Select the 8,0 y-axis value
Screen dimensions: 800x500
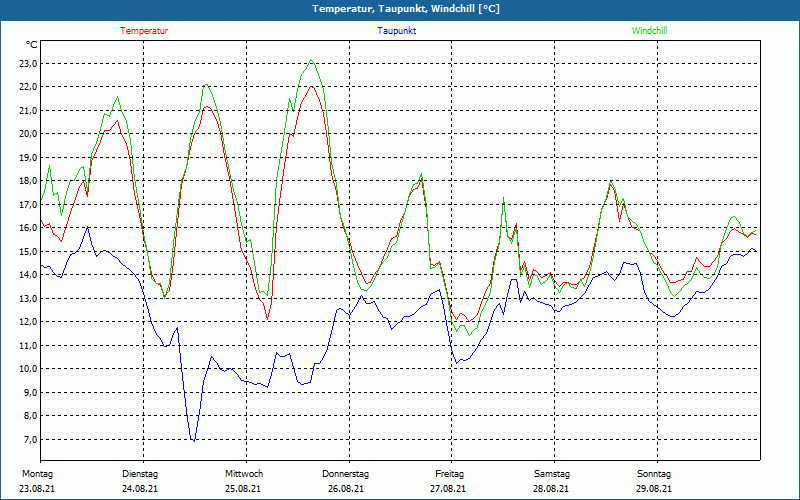tap(30, 415)
